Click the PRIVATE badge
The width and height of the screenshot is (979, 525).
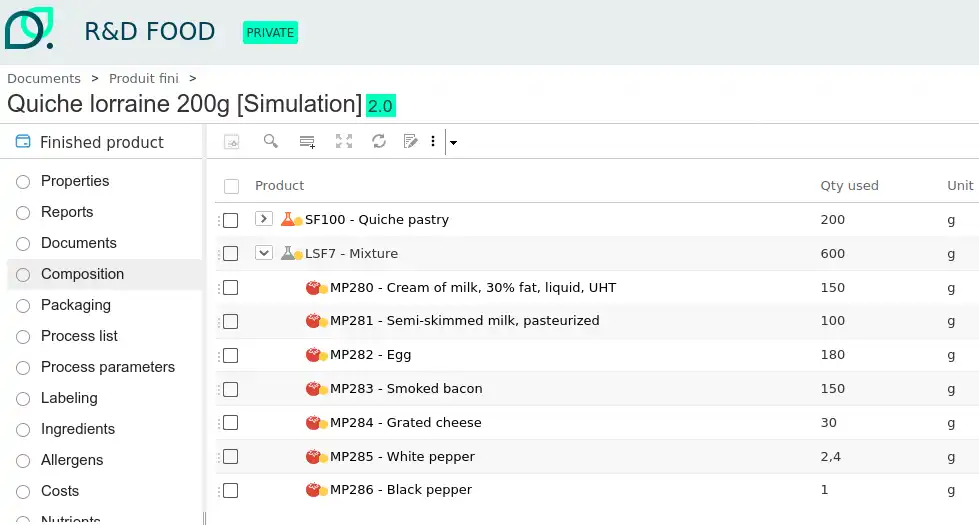(x=270, y=32)
